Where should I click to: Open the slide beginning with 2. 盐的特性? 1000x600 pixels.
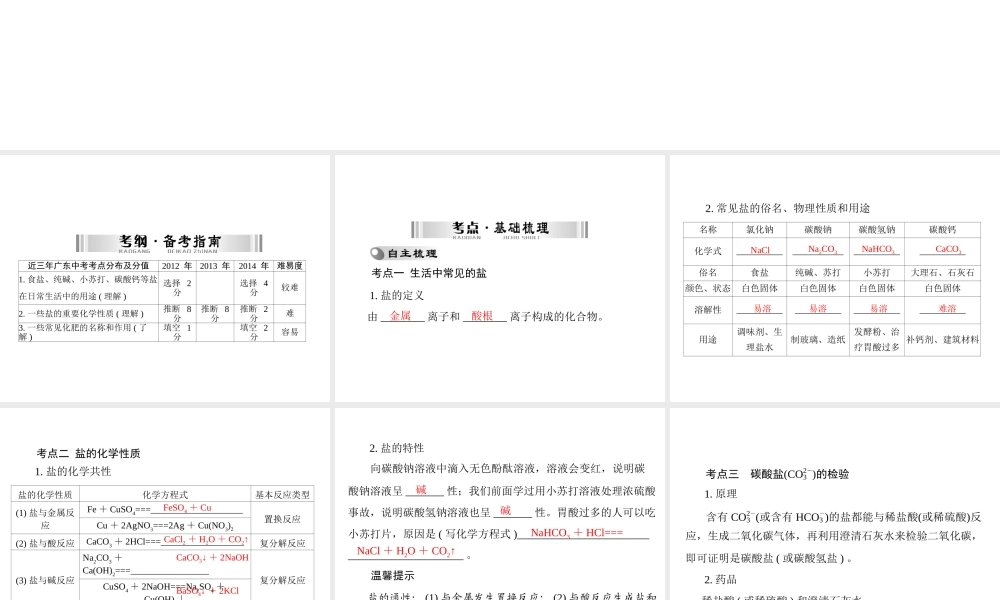(x=499, y=504)
